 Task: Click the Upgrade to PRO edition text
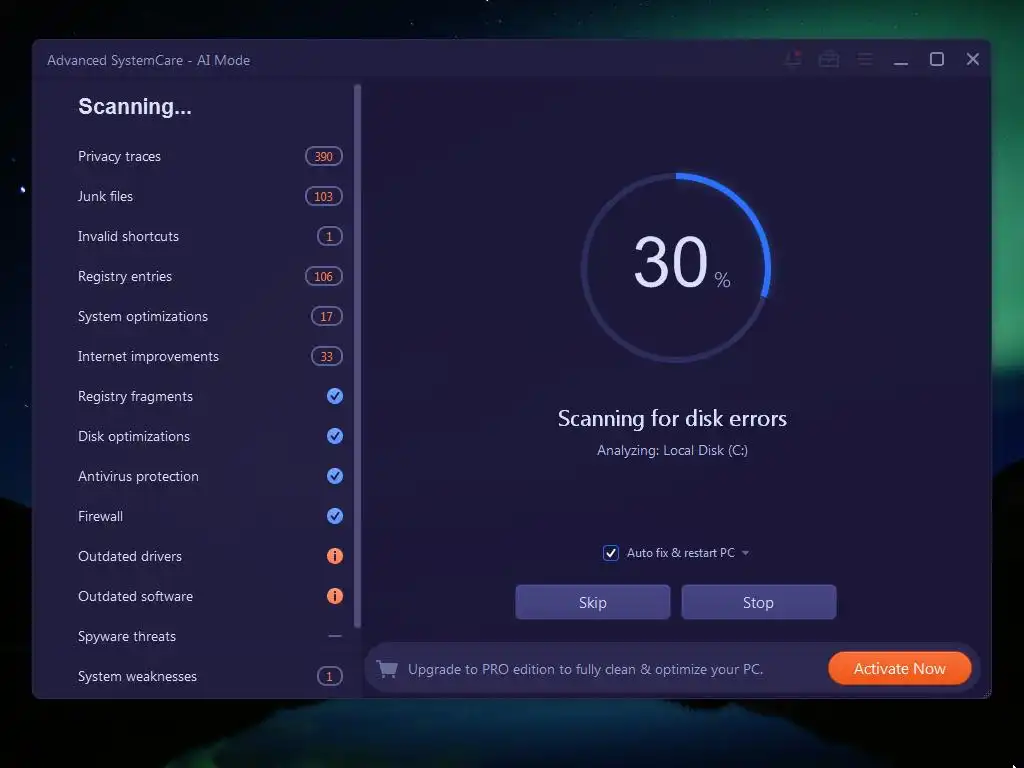[586, 669]
